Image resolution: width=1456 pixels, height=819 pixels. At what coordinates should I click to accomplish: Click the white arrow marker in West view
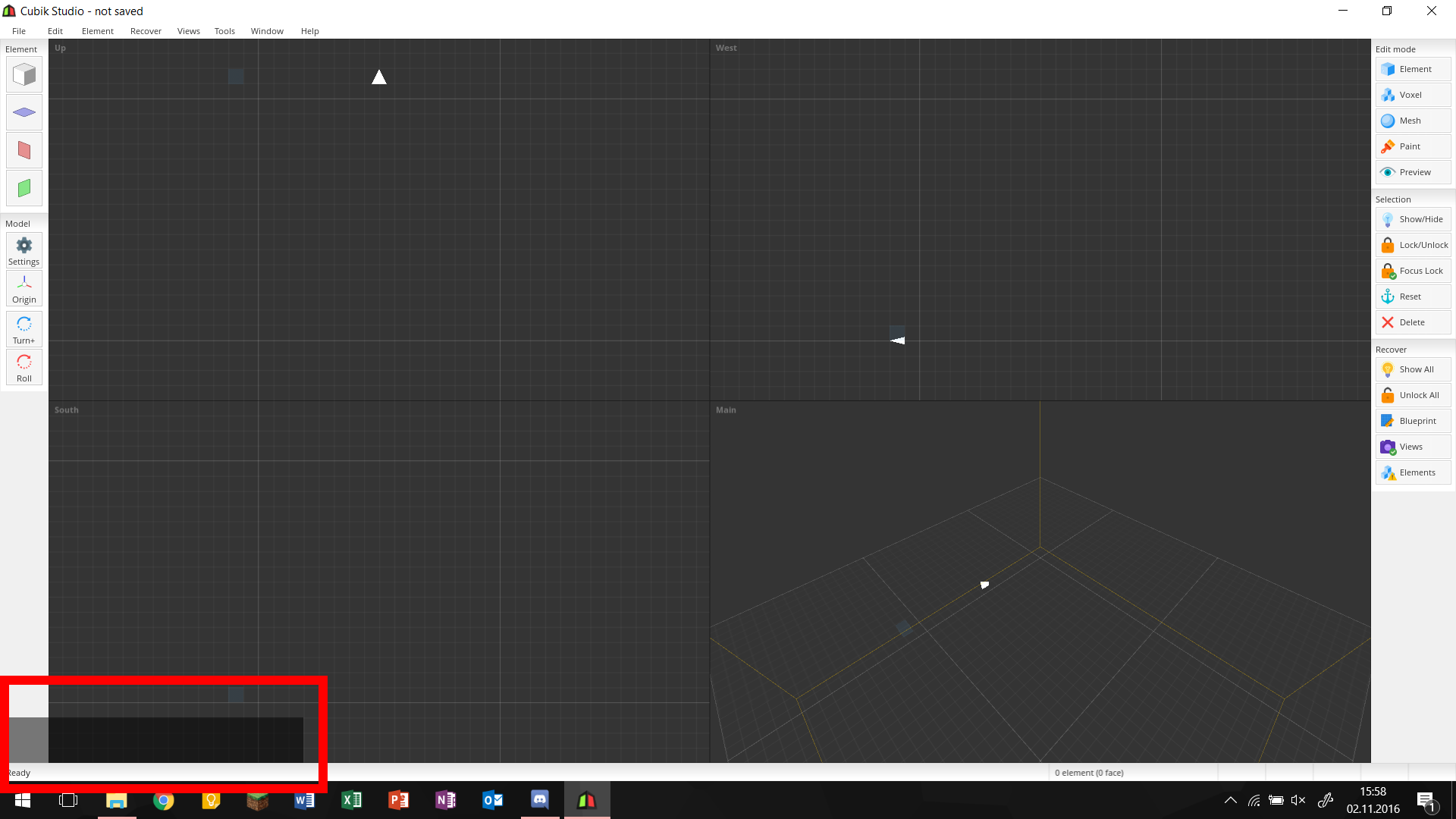click(x=898, y=340)
